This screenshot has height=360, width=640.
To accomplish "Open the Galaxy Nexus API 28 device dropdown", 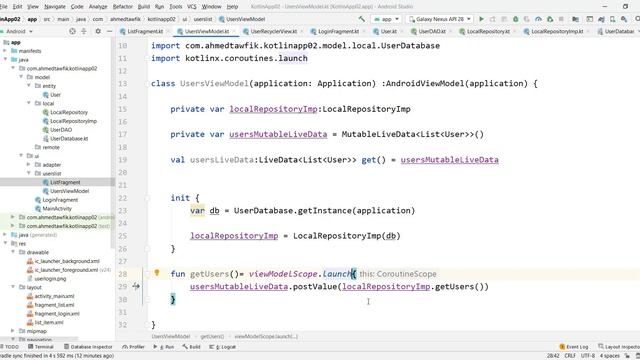I will [x=440, y=19].
